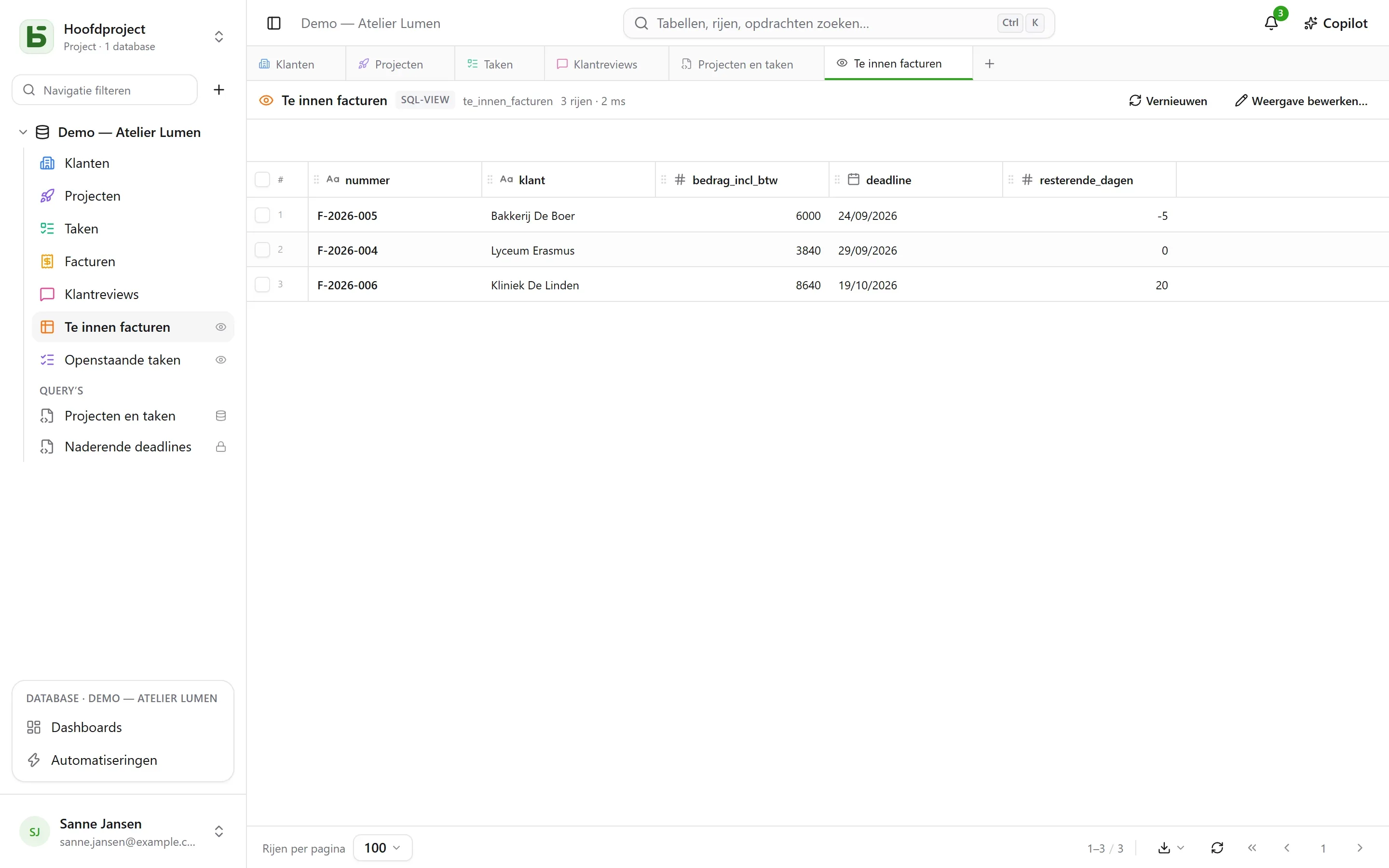Screen dimensions: 1389x868
Task: Open the Naderende deadlines query
Action: pos(133,447)
